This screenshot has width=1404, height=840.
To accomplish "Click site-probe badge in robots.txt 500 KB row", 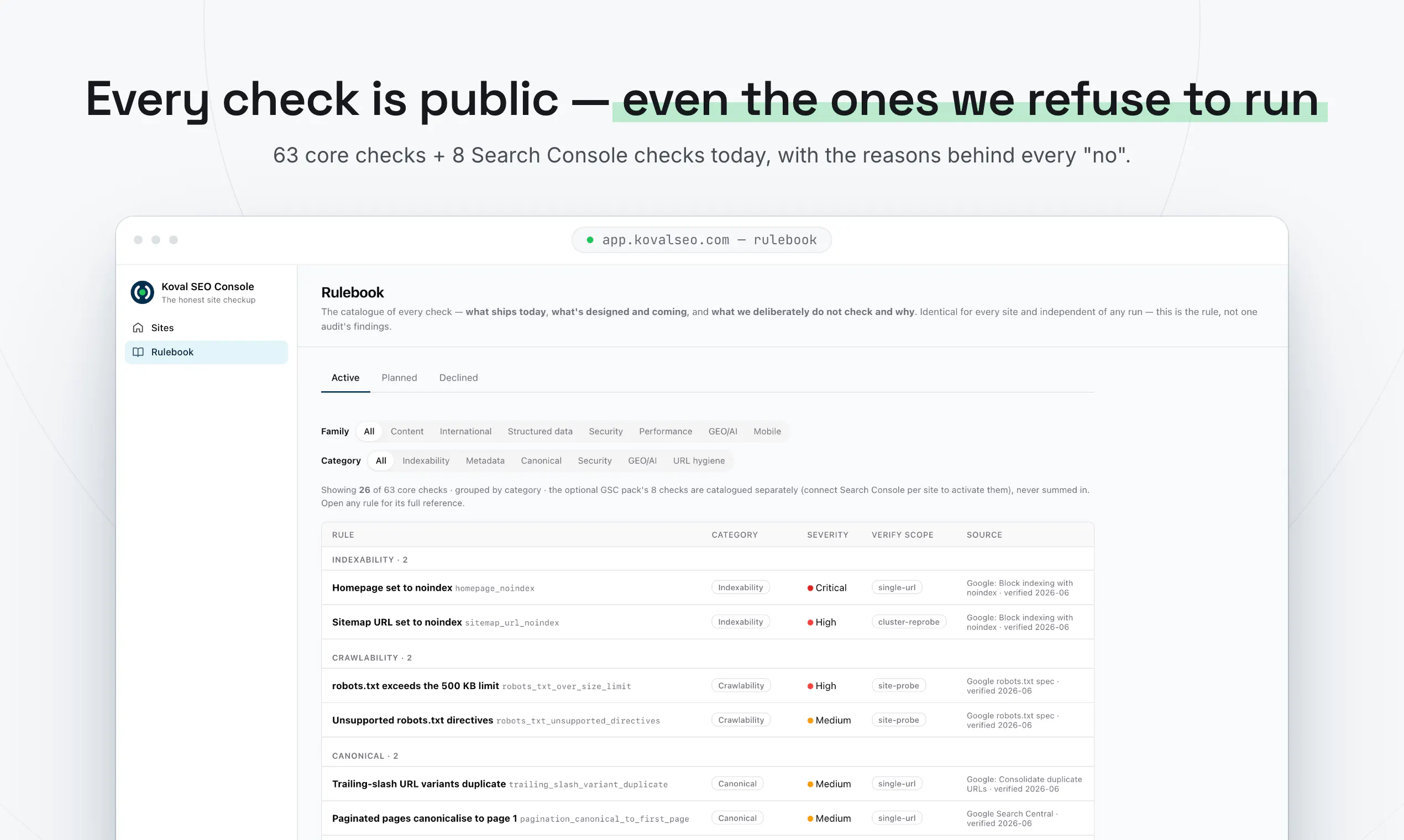I will pyautogui.click(x=898, y=685).
